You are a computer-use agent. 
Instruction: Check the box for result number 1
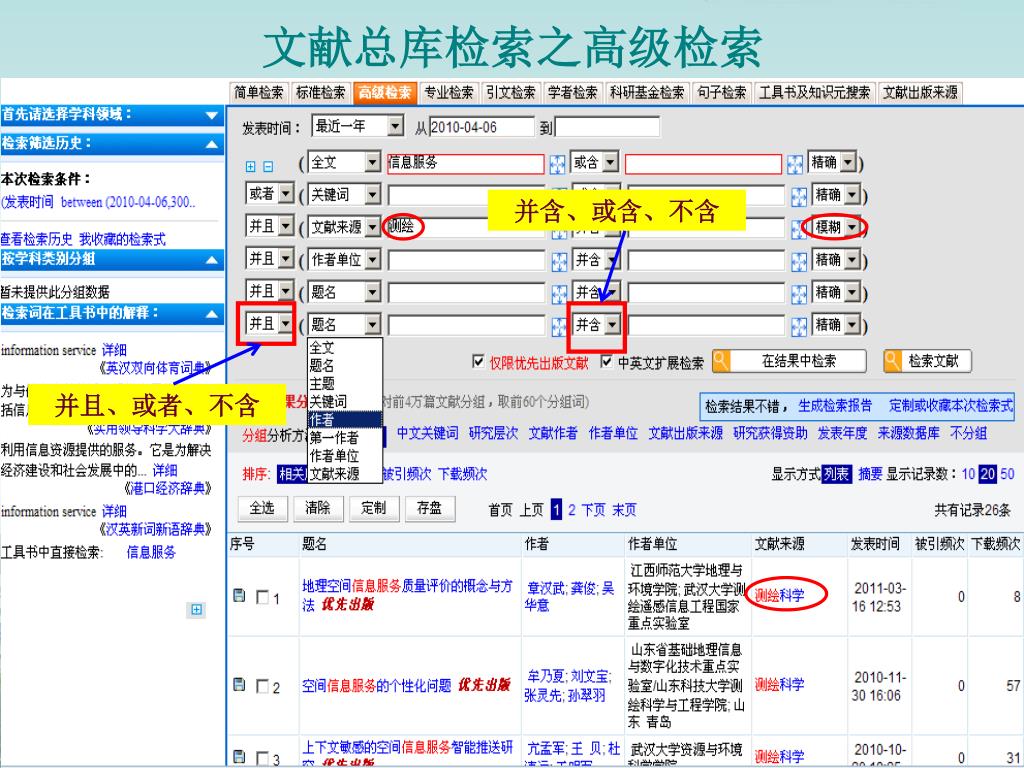click(262, 598)
